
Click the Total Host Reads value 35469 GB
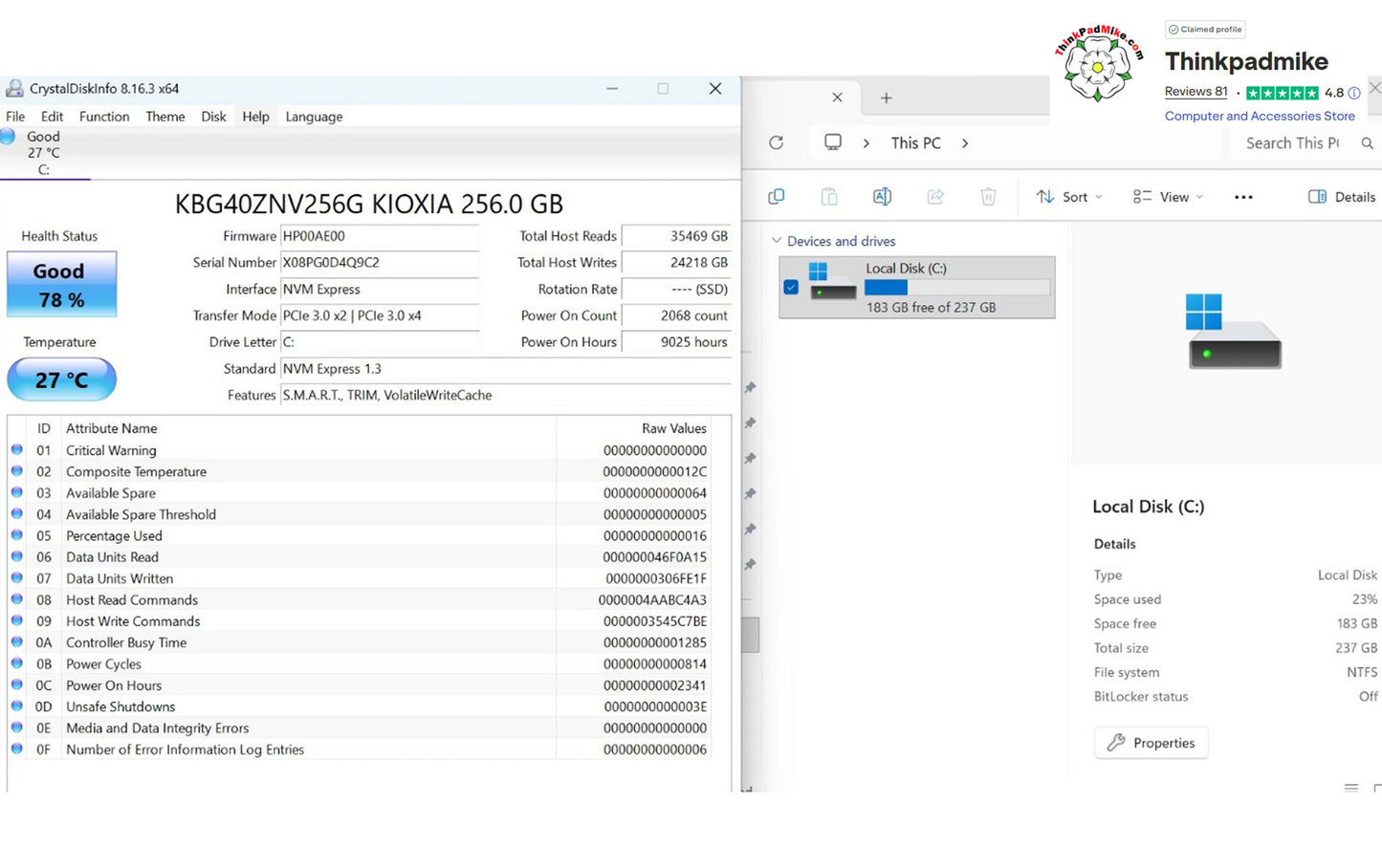[x=676, y=236]
